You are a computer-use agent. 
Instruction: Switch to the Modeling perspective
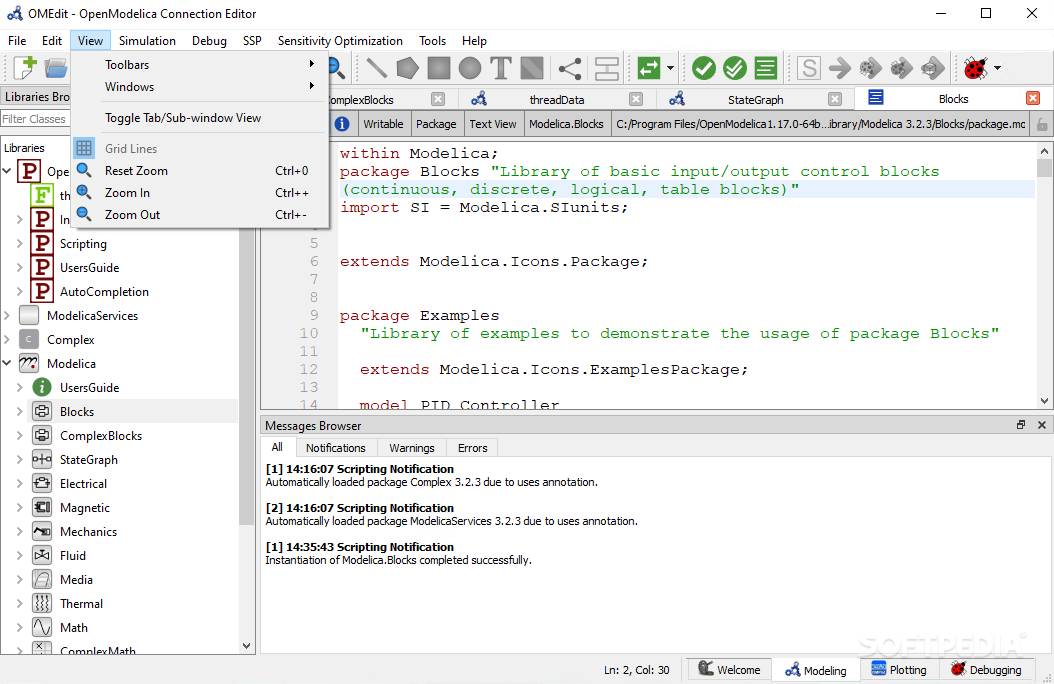click(816, 670)
